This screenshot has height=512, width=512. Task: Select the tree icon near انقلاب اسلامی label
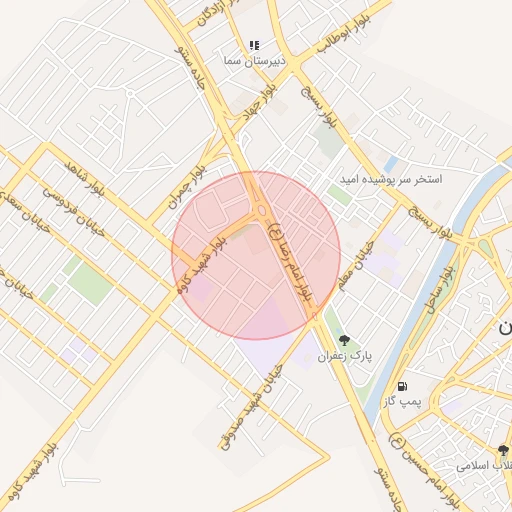click(503, 450)
